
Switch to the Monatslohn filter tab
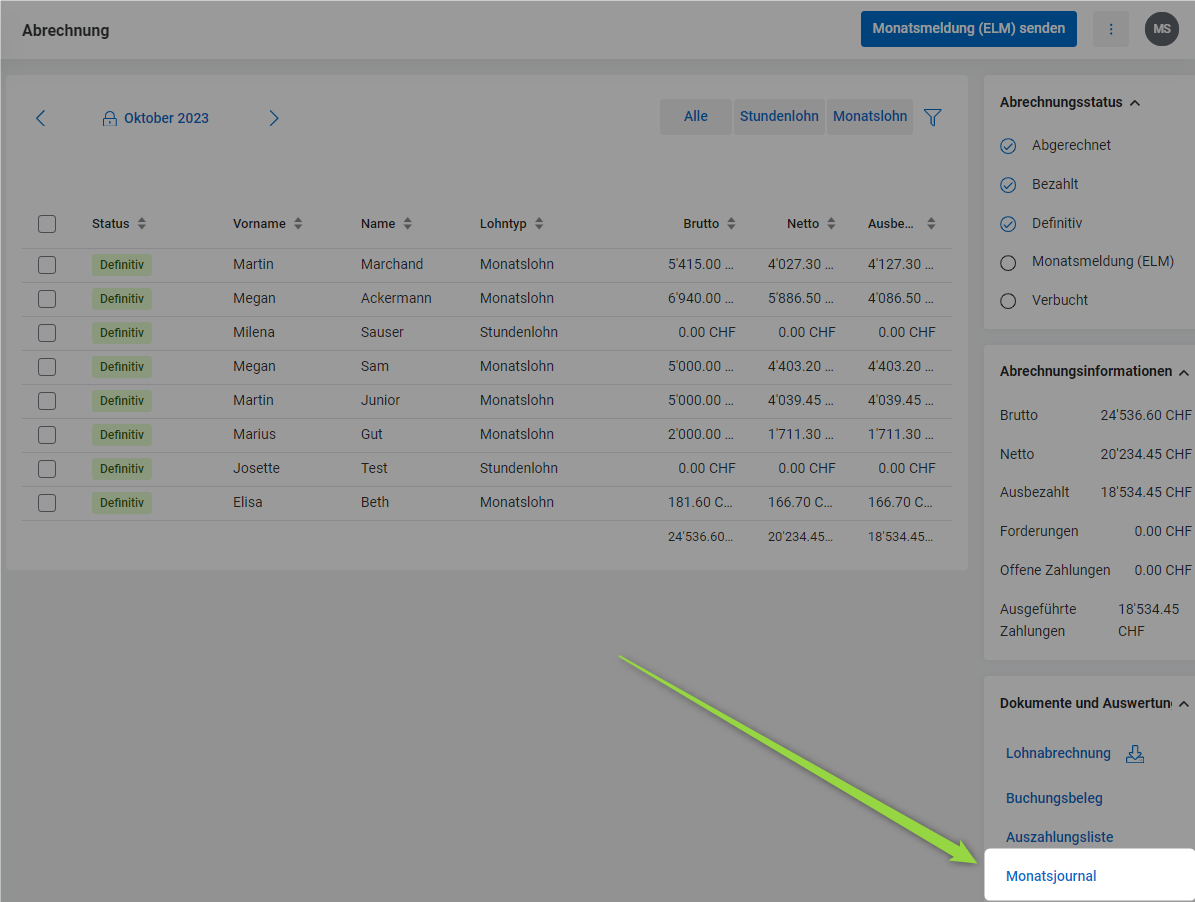(x=870, y=117)
